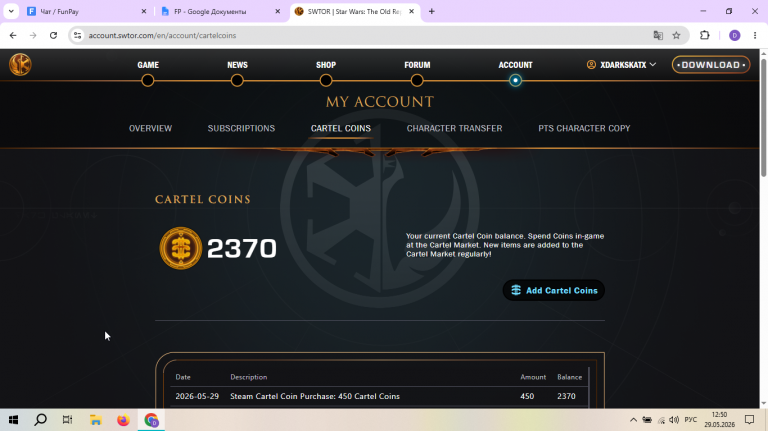Open the Chrome profile avatar
Image resolution: width=768 pixels, height=431 pixels.
click(x=734, y=35)
